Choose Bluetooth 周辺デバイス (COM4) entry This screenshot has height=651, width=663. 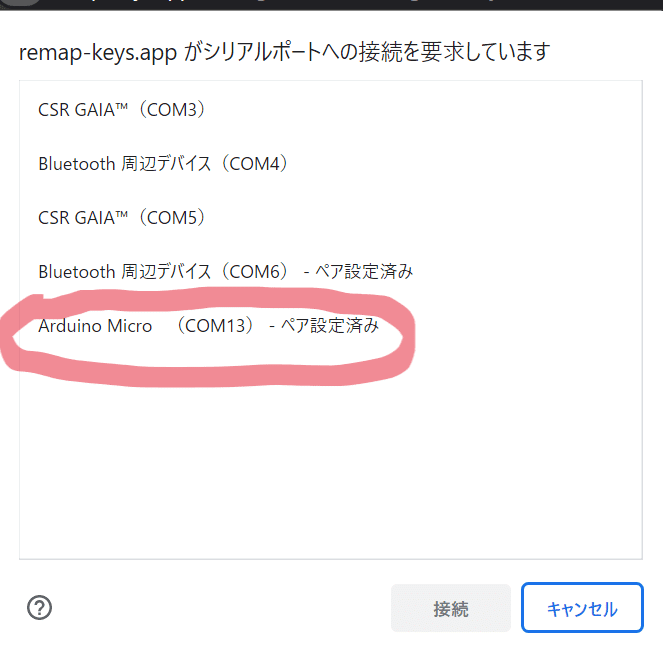point(331,164)
